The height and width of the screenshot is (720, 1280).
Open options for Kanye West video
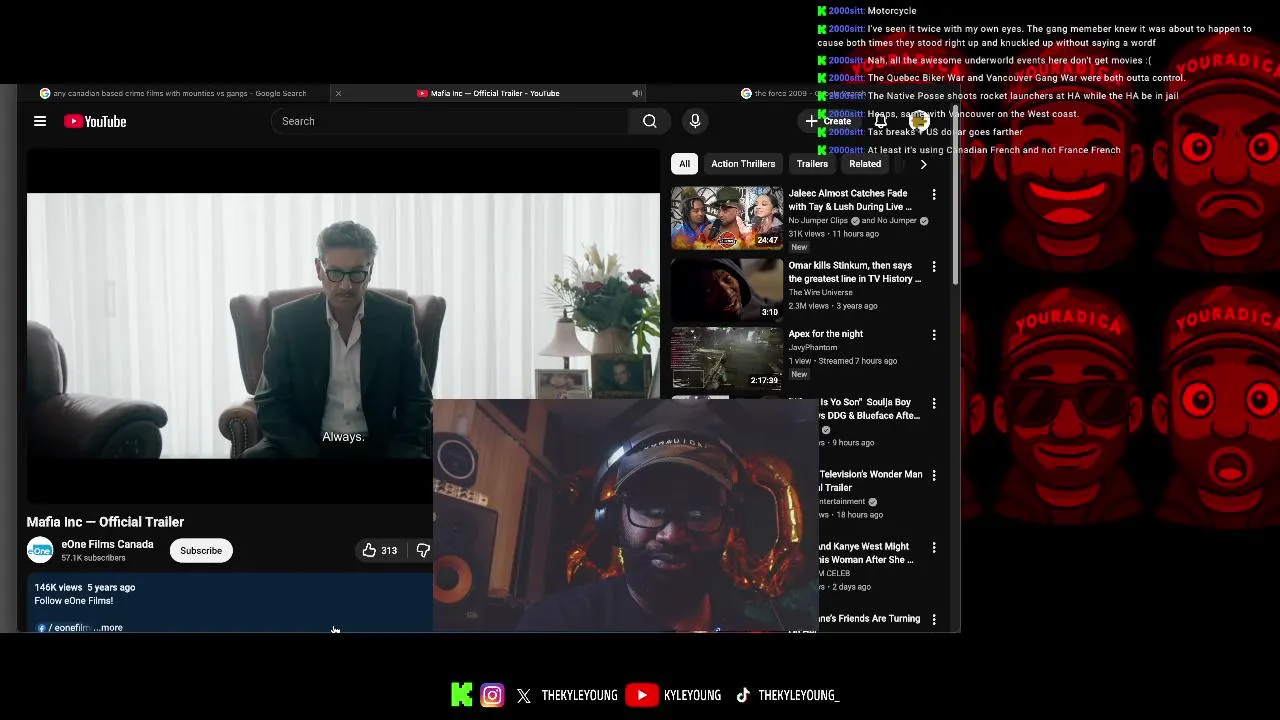934,547
